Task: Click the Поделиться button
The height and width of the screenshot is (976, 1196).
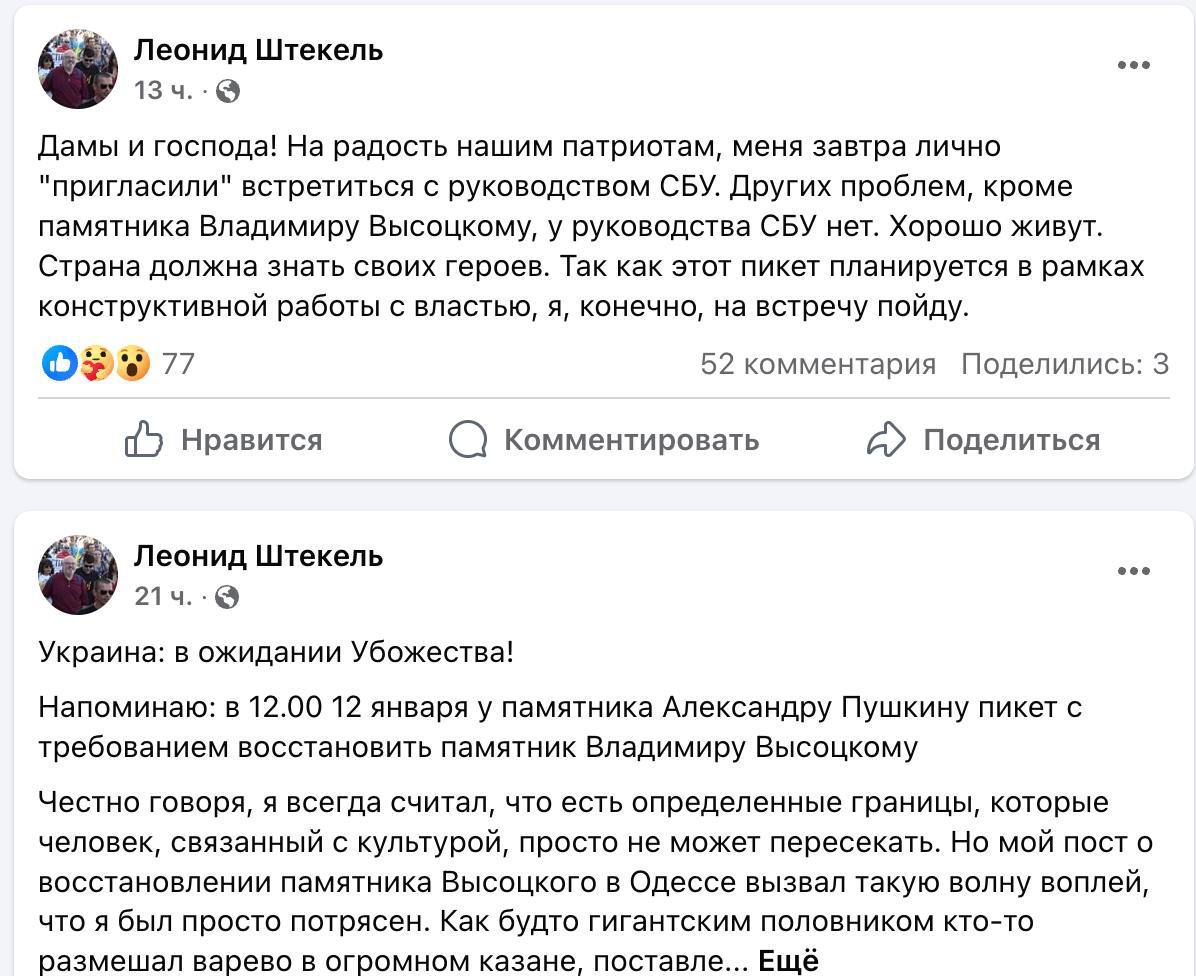Action: click(983, 440)
